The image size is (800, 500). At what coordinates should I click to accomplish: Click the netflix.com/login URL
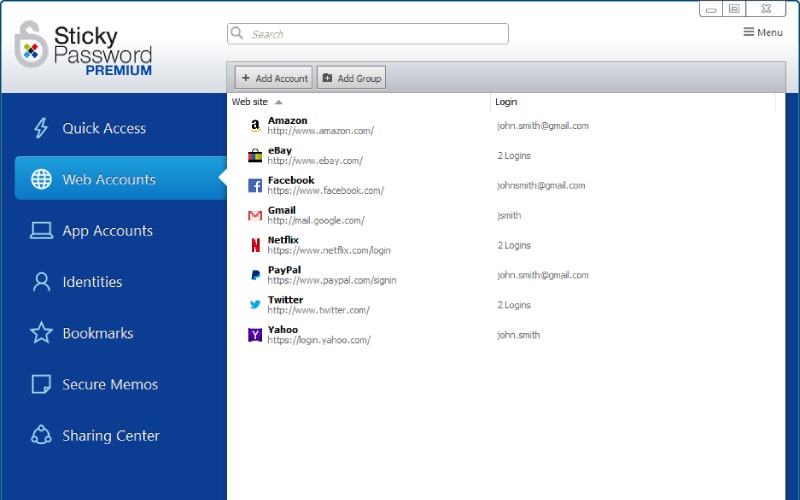pyautogui.click(x=329, y=250)
